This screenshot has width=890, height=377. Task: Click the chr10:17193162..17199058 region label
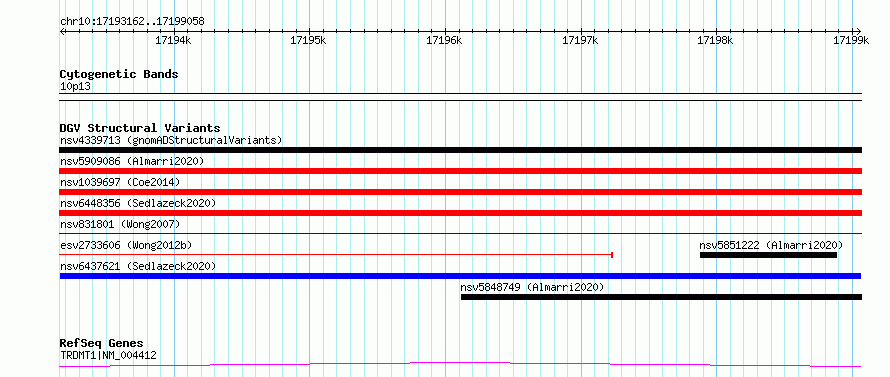point(132,22)
